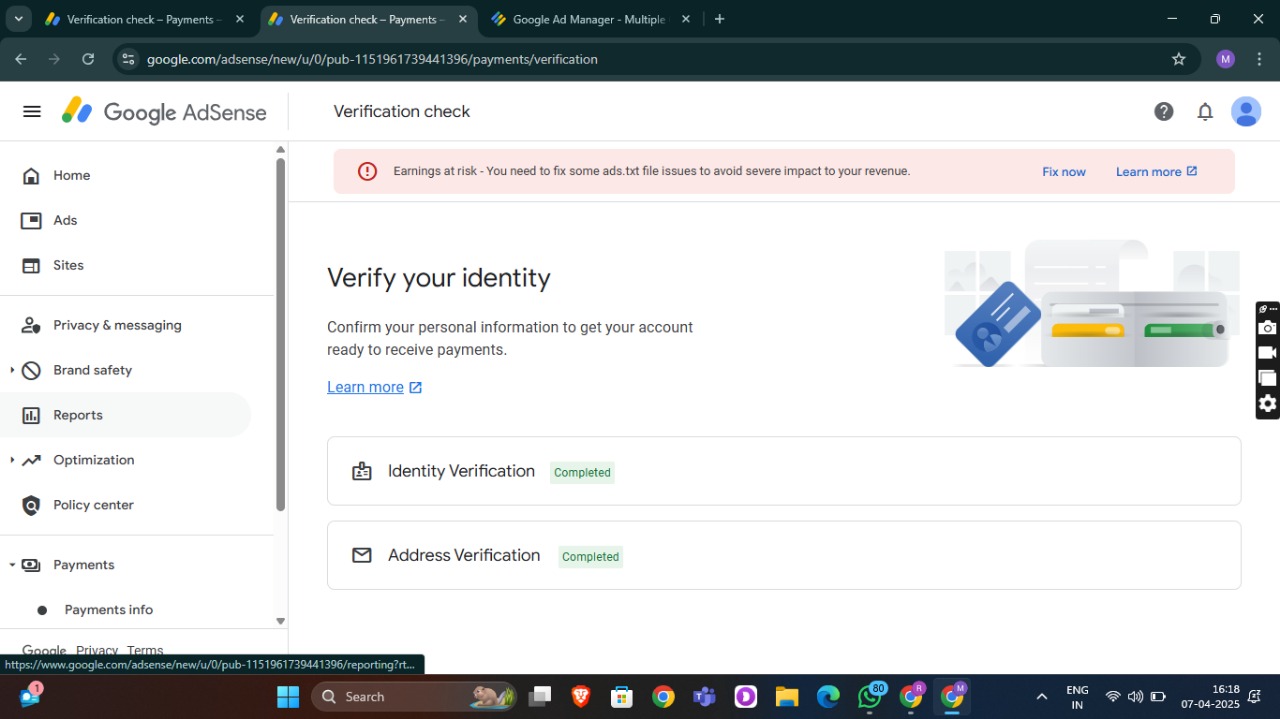1280x719 pixels.
Task: Click the Reports chart icon
Action: (x=32, y=416)
